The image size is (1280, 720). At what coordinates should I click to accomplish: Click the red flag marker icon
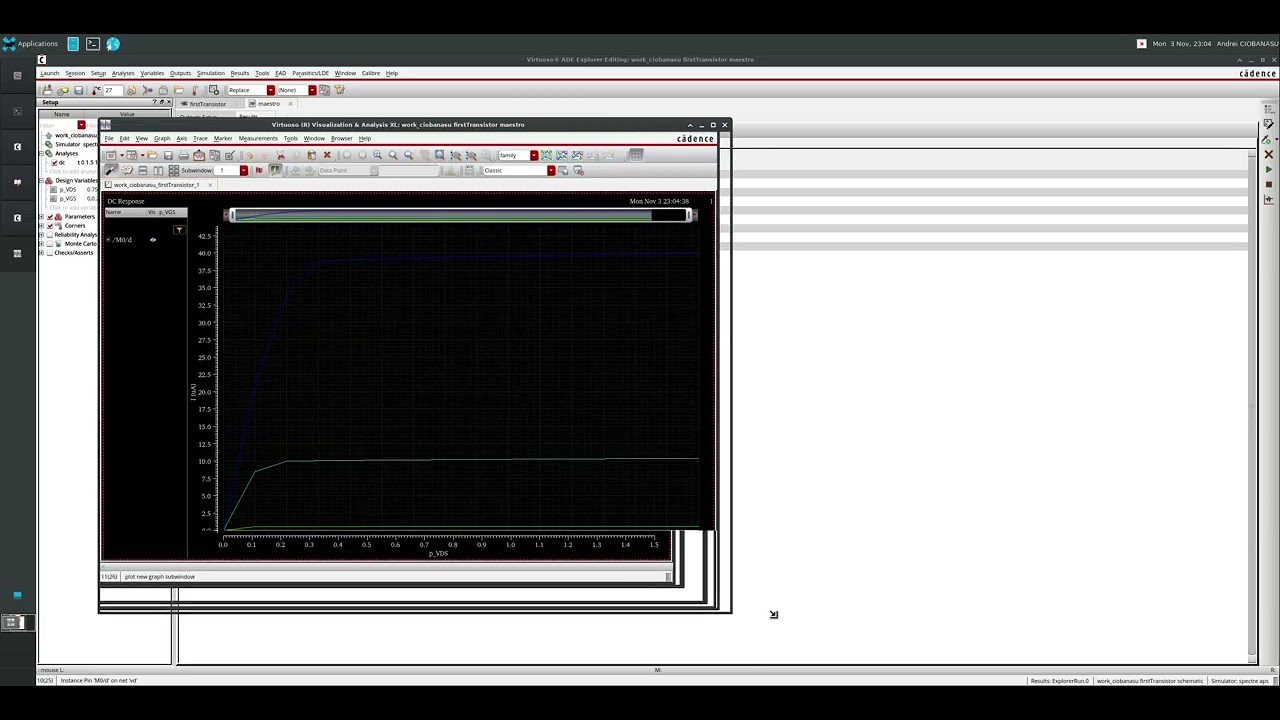click(x=259, y=170)
